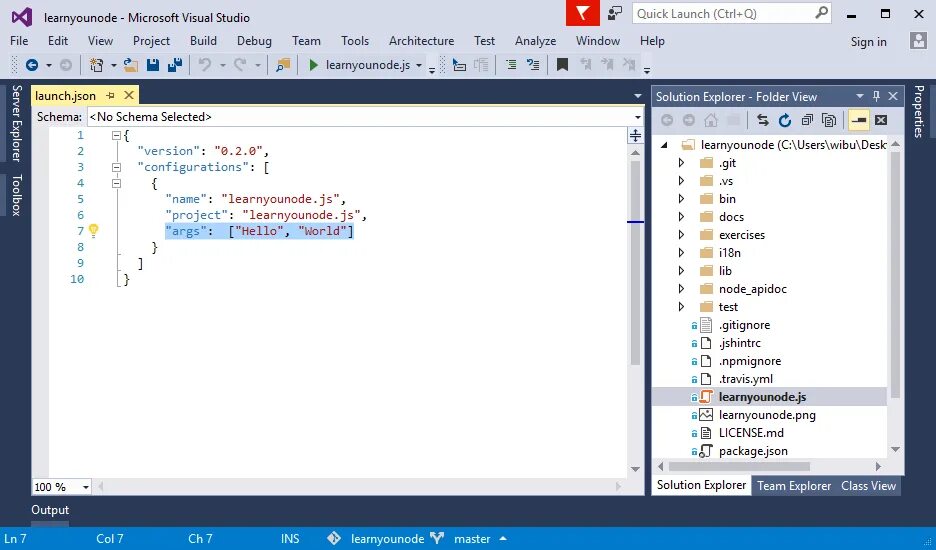Switch to the Class View tab
936x550 pixels.
click(x=869, y=486)
